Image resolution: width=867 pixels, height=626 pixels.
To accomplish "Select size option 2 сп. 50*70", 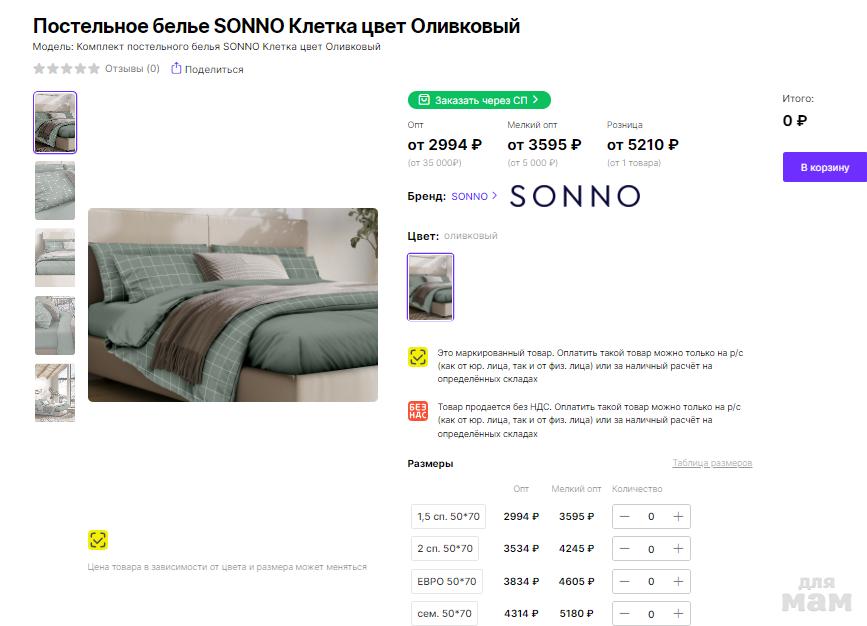I will tap(445, 549).
